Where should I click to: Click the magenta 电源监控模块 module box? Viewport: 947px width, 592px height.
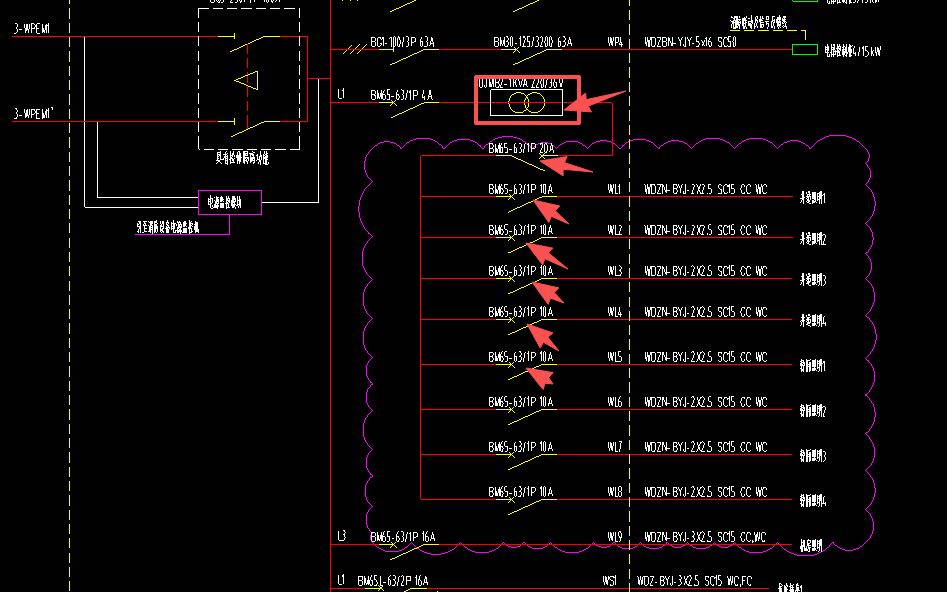230,202
